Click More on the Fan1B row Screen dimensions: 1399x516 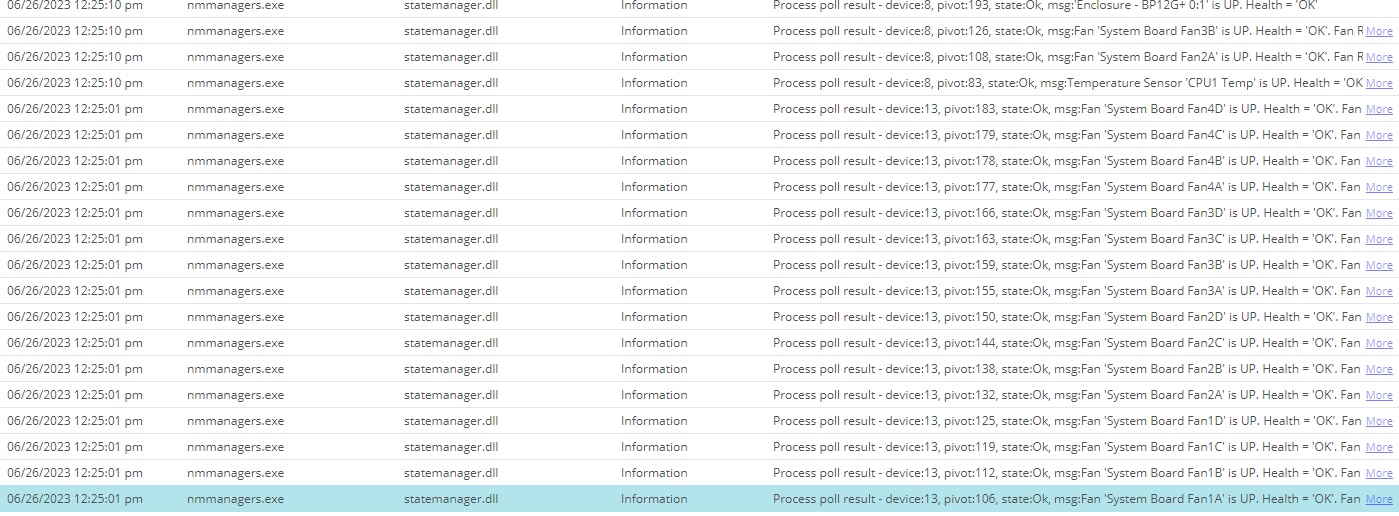click(1379, 473)
